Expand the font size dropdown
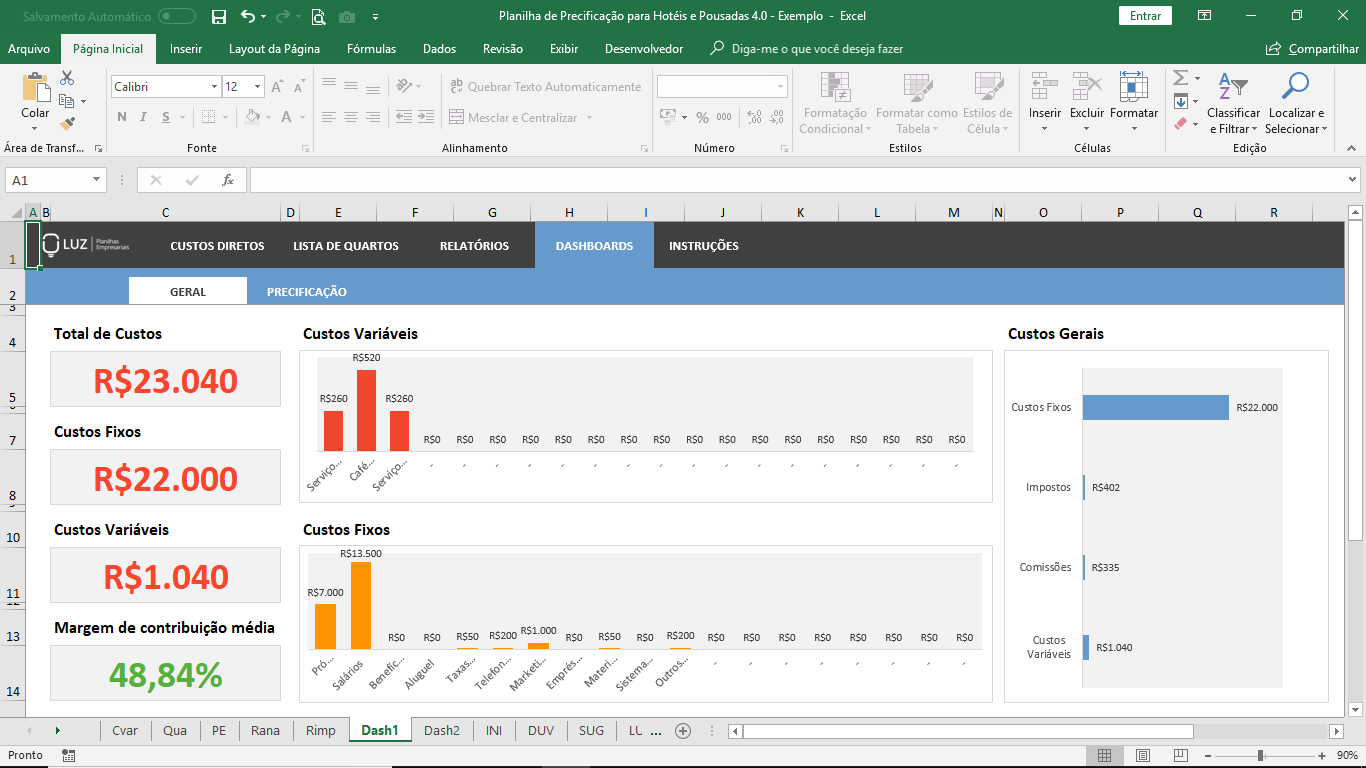Screen dimensions: 1366x768 tap(257, 87)
